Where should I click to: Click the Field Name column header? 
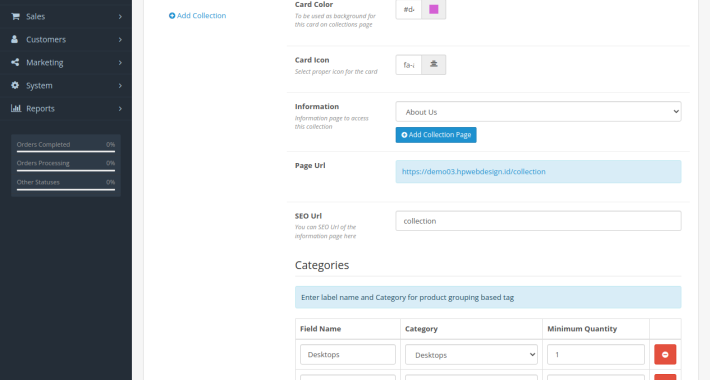click(321, 329)
